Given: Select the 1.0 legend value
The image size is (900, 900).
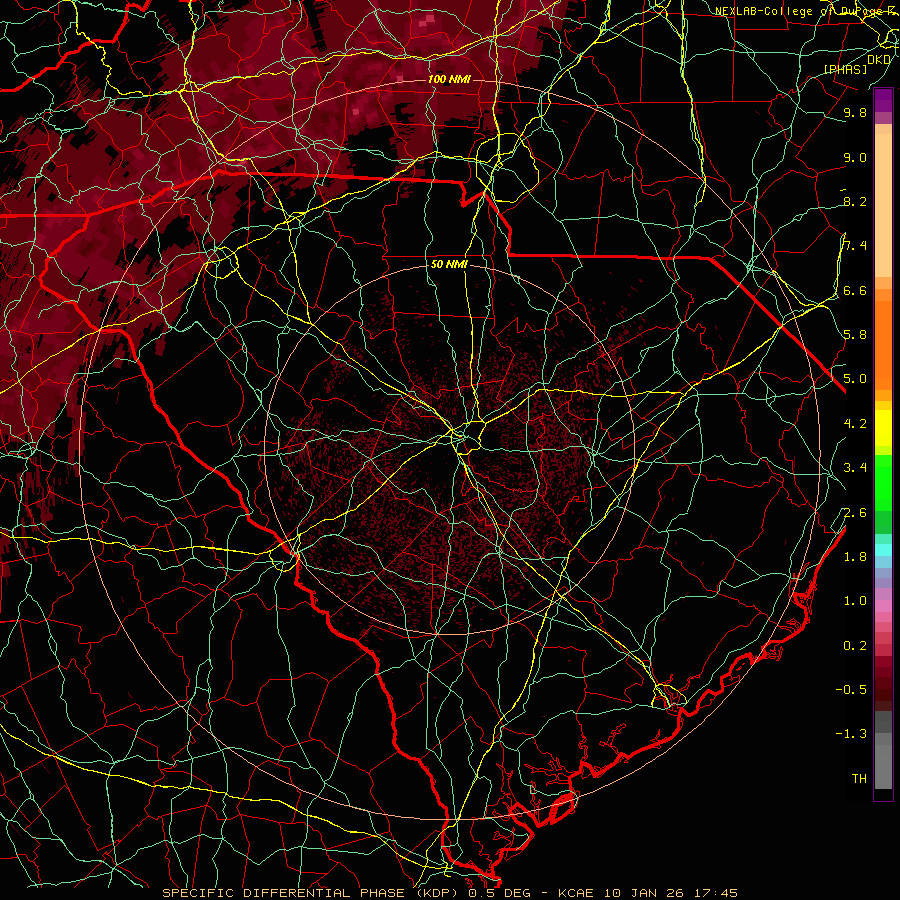Looking at the screenshot, I should (x=855, y=601).
